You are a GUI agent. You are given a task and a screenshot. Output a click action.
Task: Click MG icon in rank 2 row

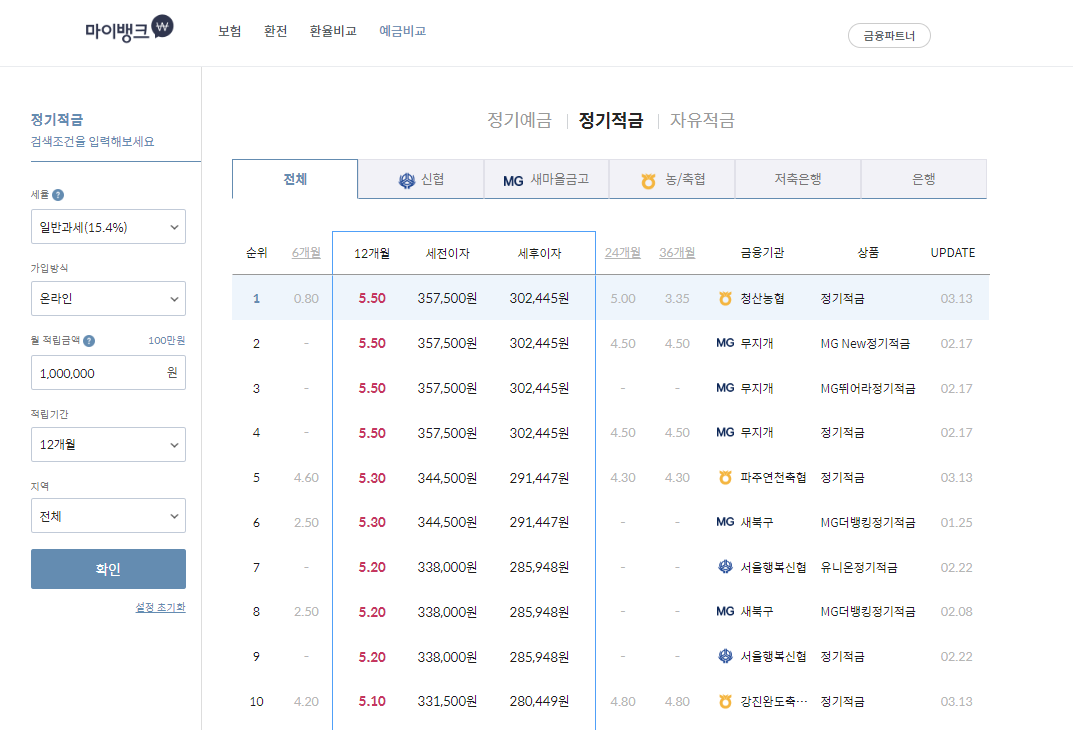coord(725,343)
